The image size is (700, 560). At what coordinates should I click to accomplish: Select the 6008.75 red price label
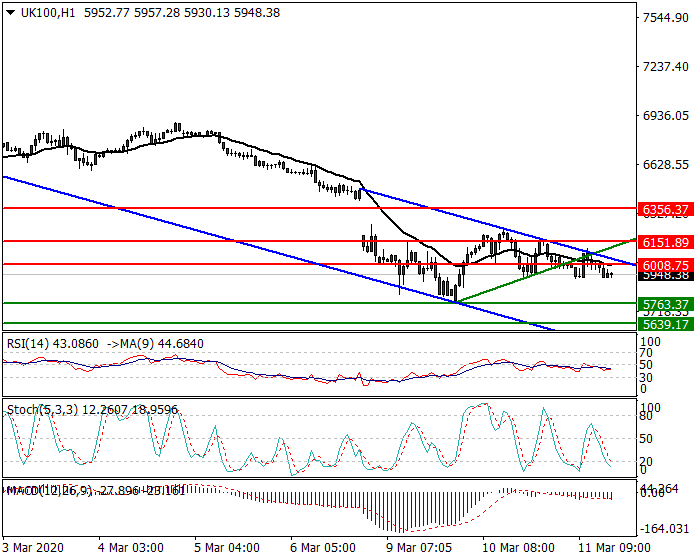point(666,265)
